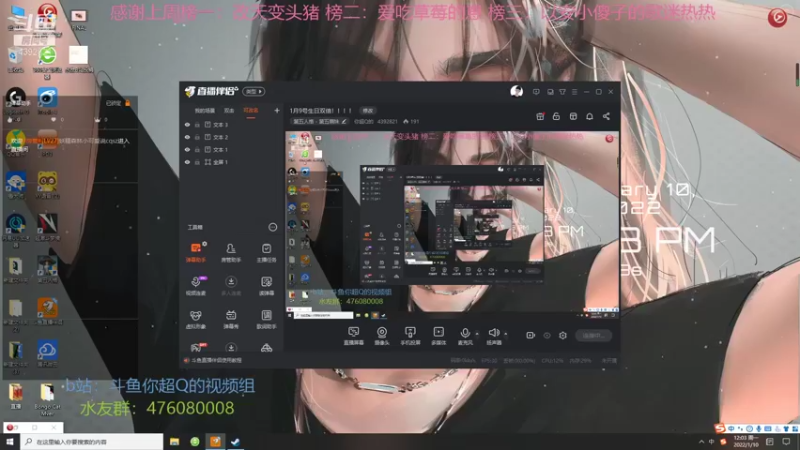Open File Explorer from the taskbar
The width and height of the screenshot is (800, 450).
click(174, 441)
